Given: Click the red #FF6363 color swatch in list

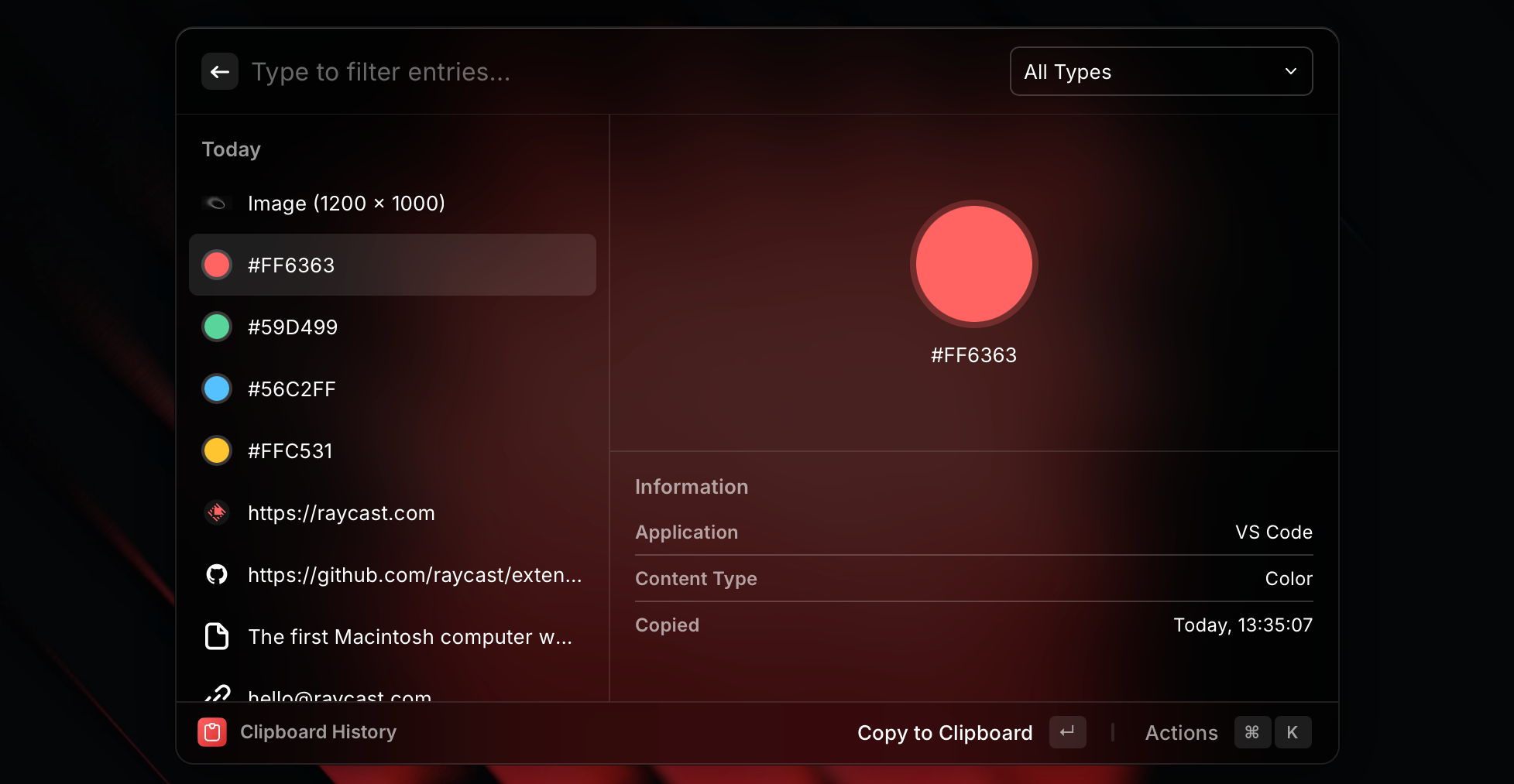Looking at the screenshot, I should point(217,265).
